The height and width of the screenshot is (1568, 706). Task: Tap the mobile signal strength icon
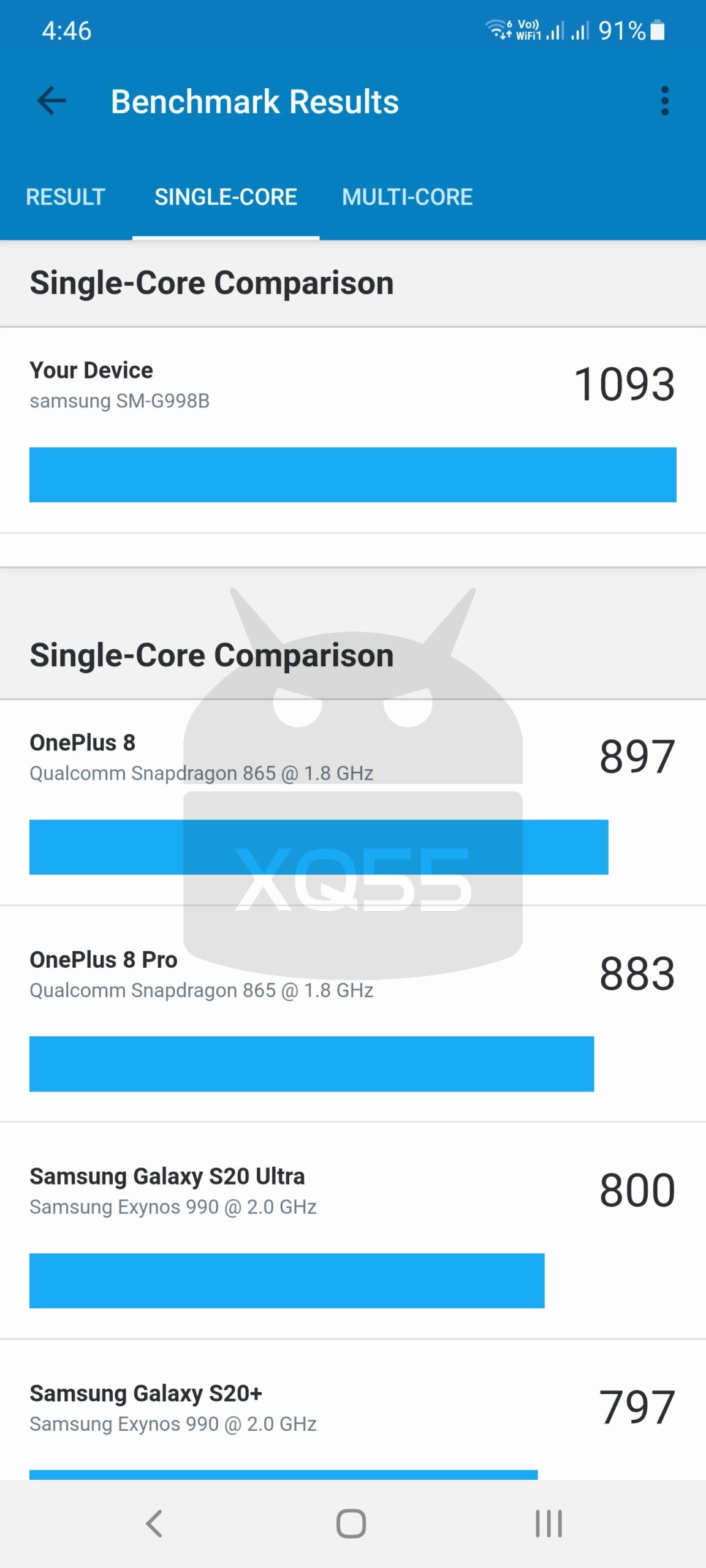[x=555, y=30]
